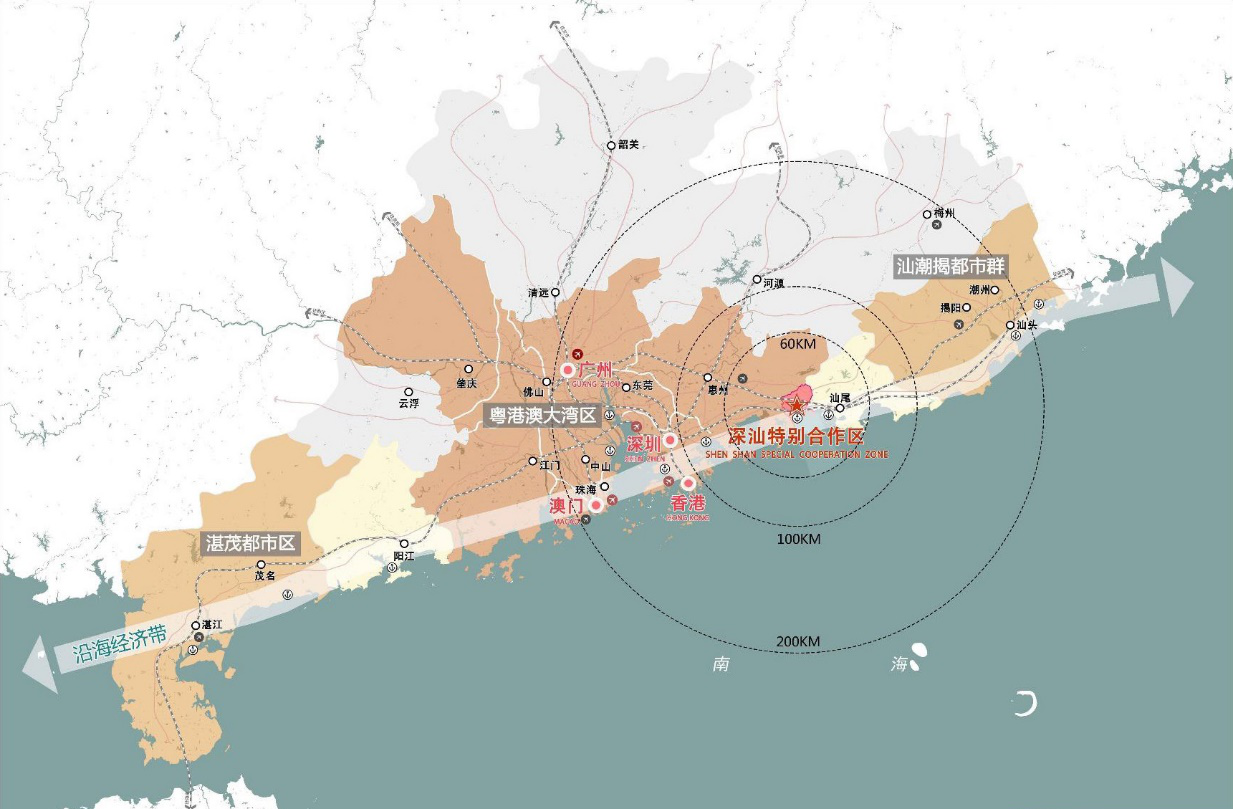Click the 深汕特别合作区 red title text
The image size is (1234, 809).
tap(795, 437)
